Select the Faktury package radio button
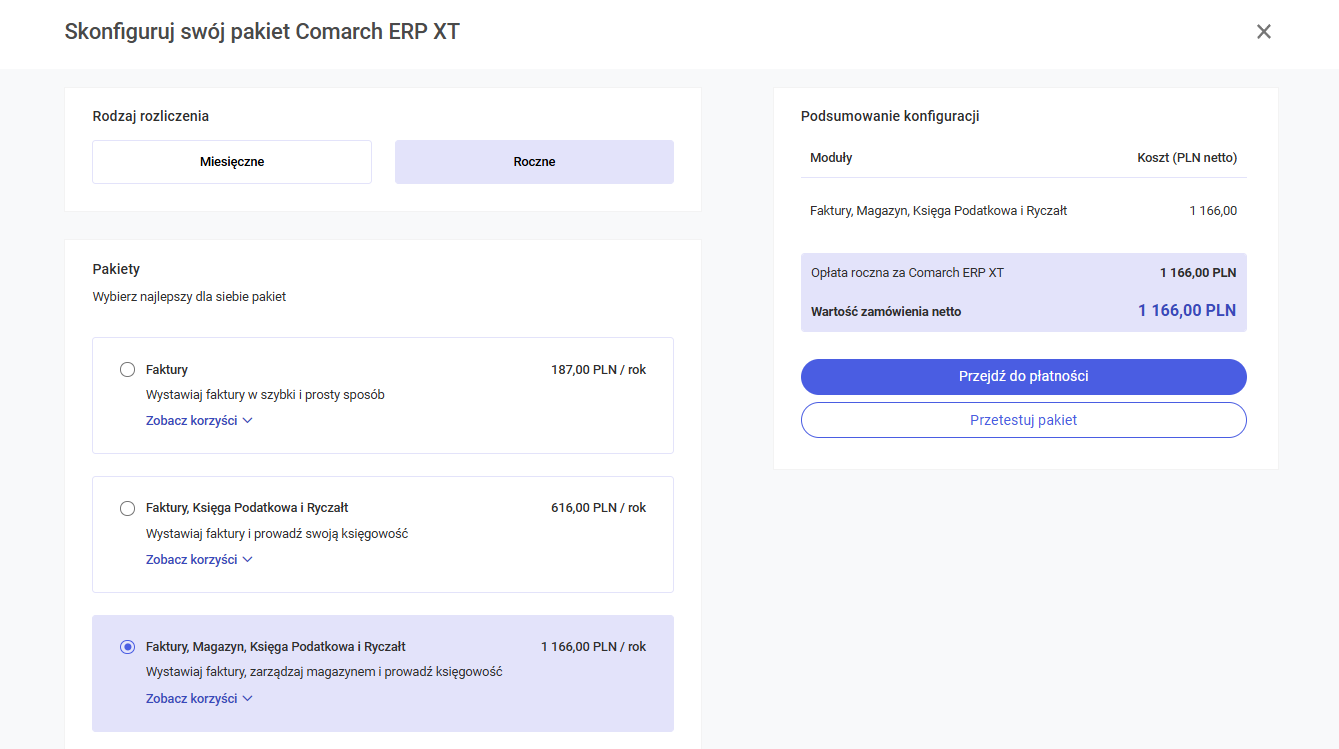 [127, 370]
